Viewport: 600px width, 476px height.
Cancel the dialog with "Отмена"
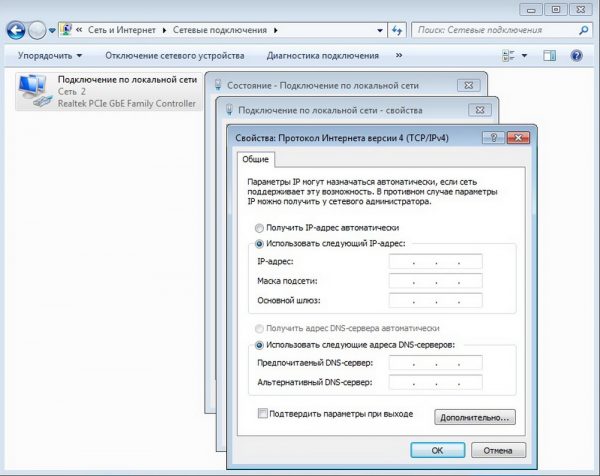click(498, 450)
